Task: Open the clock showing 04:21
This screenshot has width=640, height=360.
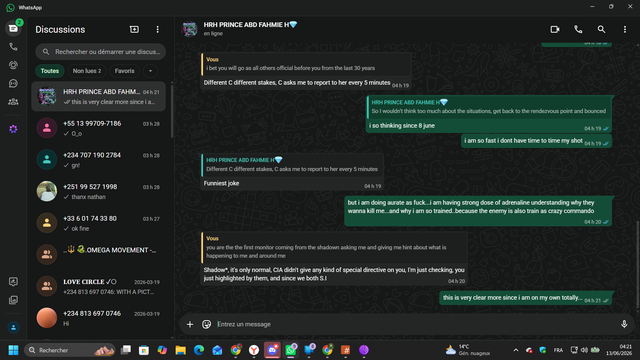Action: tap(619, 350)
